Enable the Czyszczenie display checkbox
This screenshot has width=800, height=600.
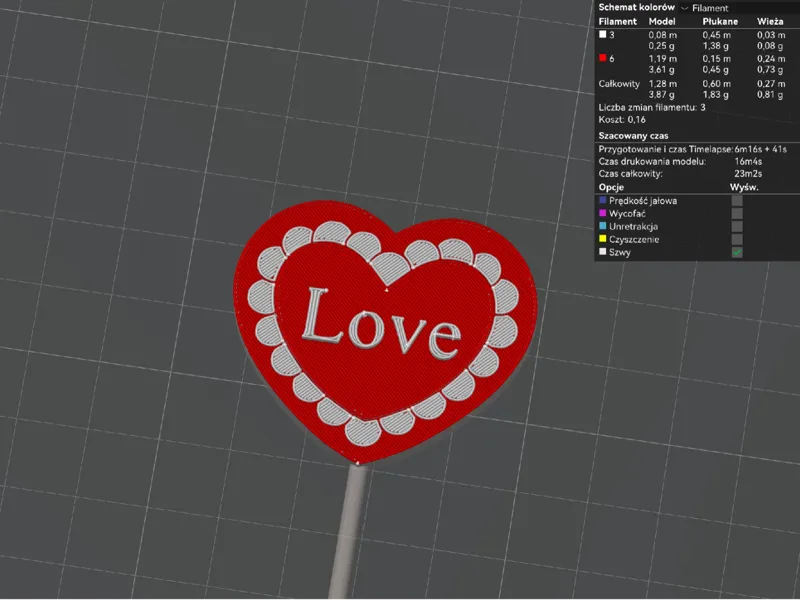coord(737,239)
